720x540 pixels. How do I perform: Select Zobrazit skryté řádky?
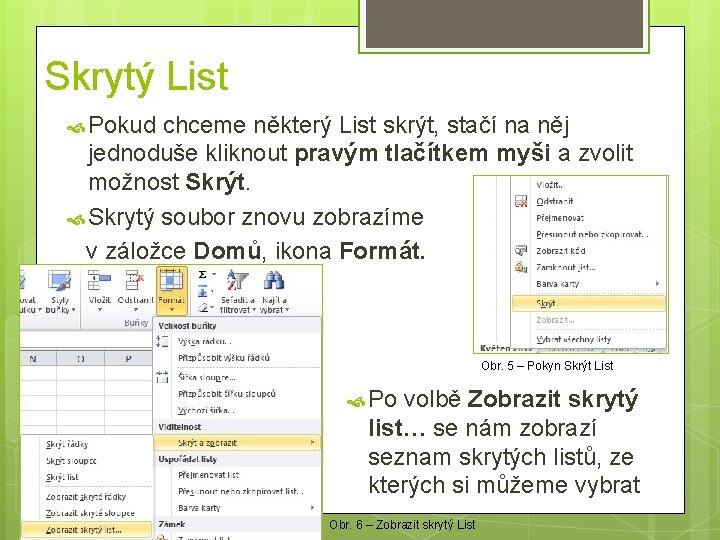(x=86, y=497)
